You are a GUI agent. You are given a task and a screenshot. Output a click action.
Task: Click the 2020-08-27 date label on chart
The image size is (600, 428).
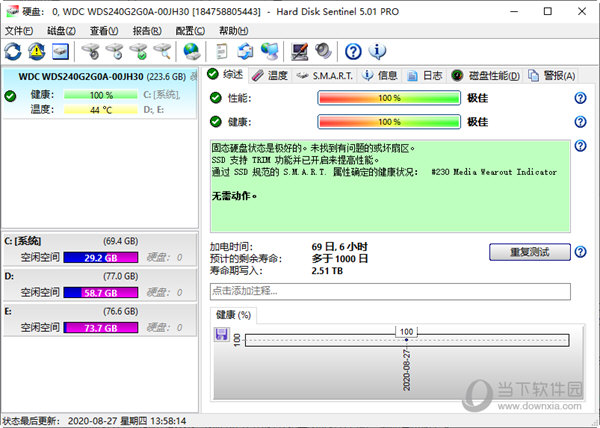point(406,369)
